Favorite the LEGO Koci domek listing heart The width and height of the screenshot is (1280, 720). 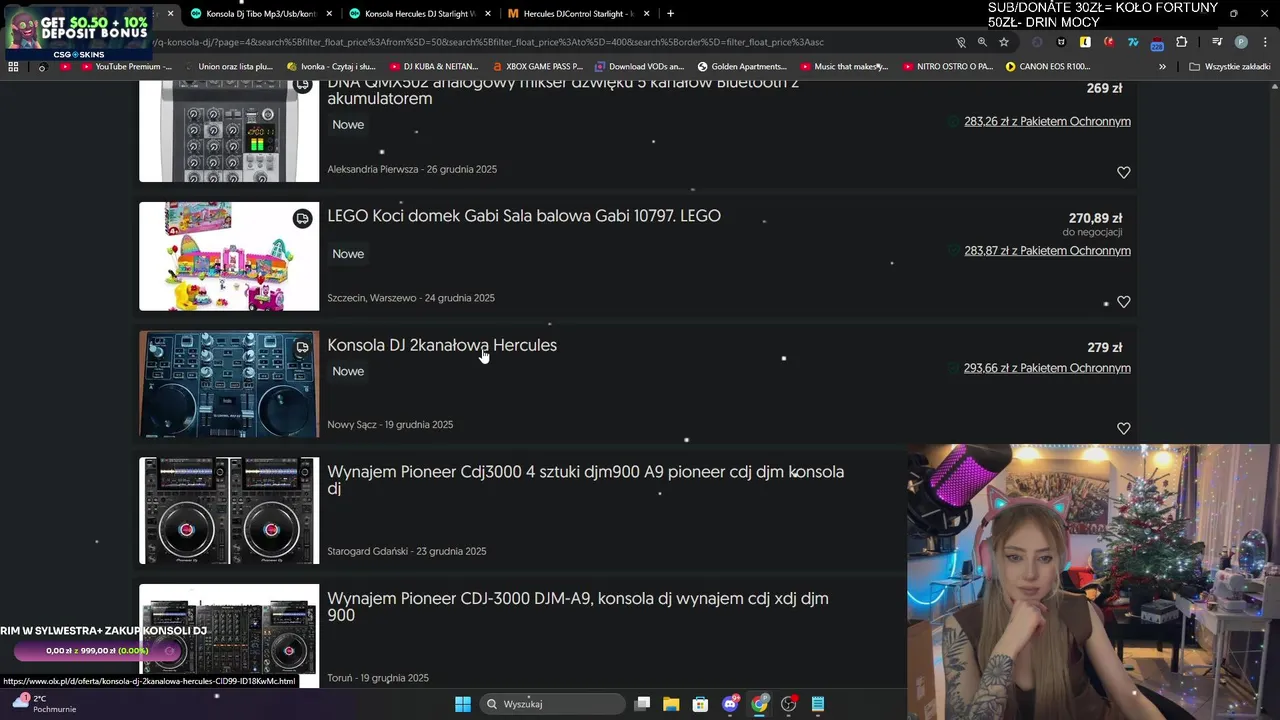click(1123, 302)
